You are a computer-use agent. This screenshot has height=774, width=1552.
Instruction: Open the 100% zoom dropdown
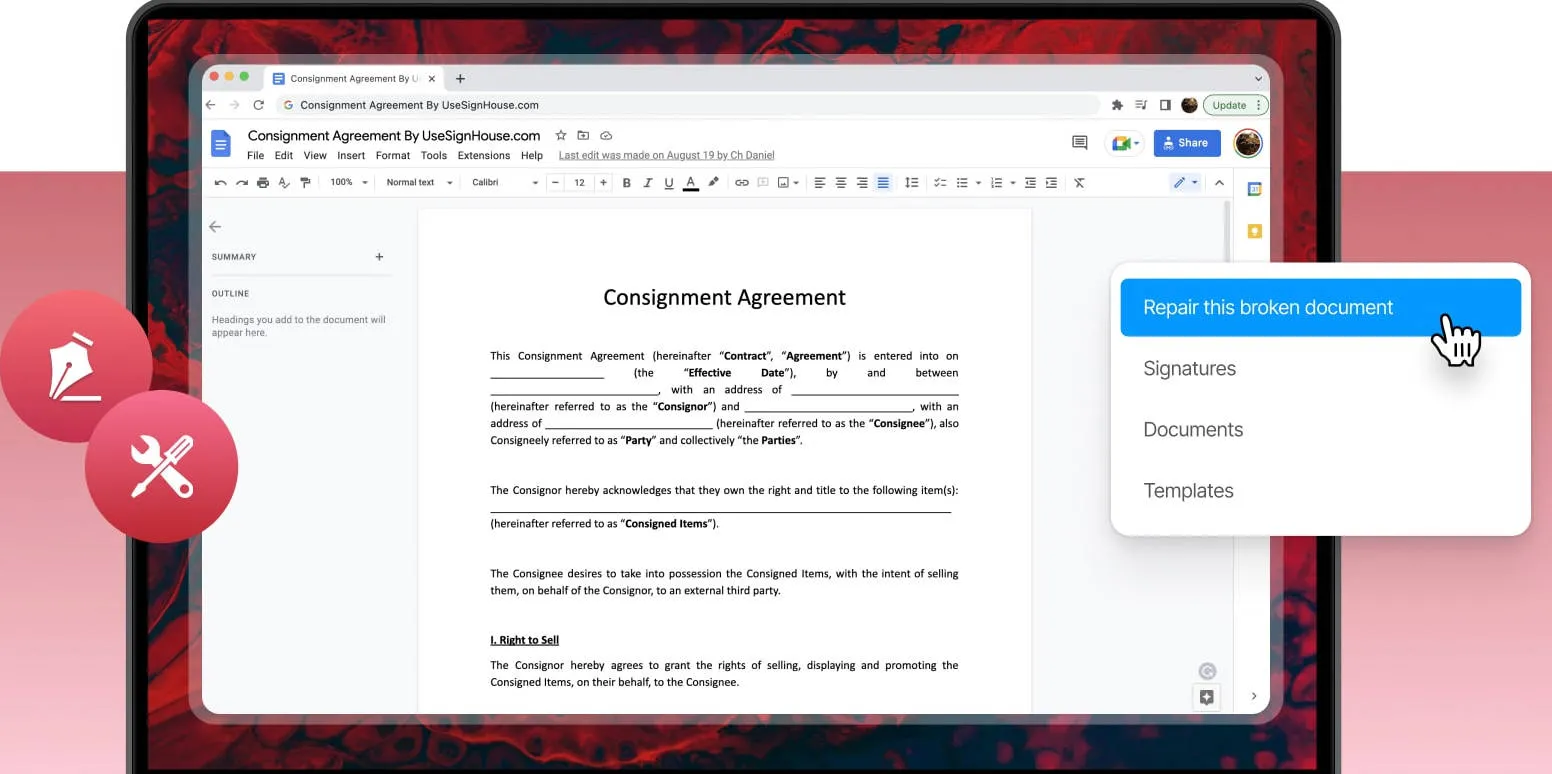[x=349, y=183]
